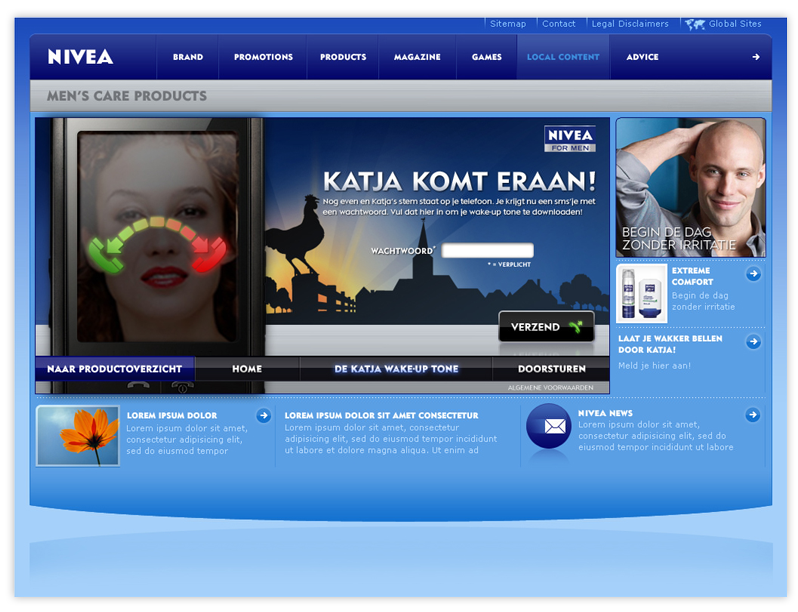Click Naar Productoverzicht tab

click(114, 369)
